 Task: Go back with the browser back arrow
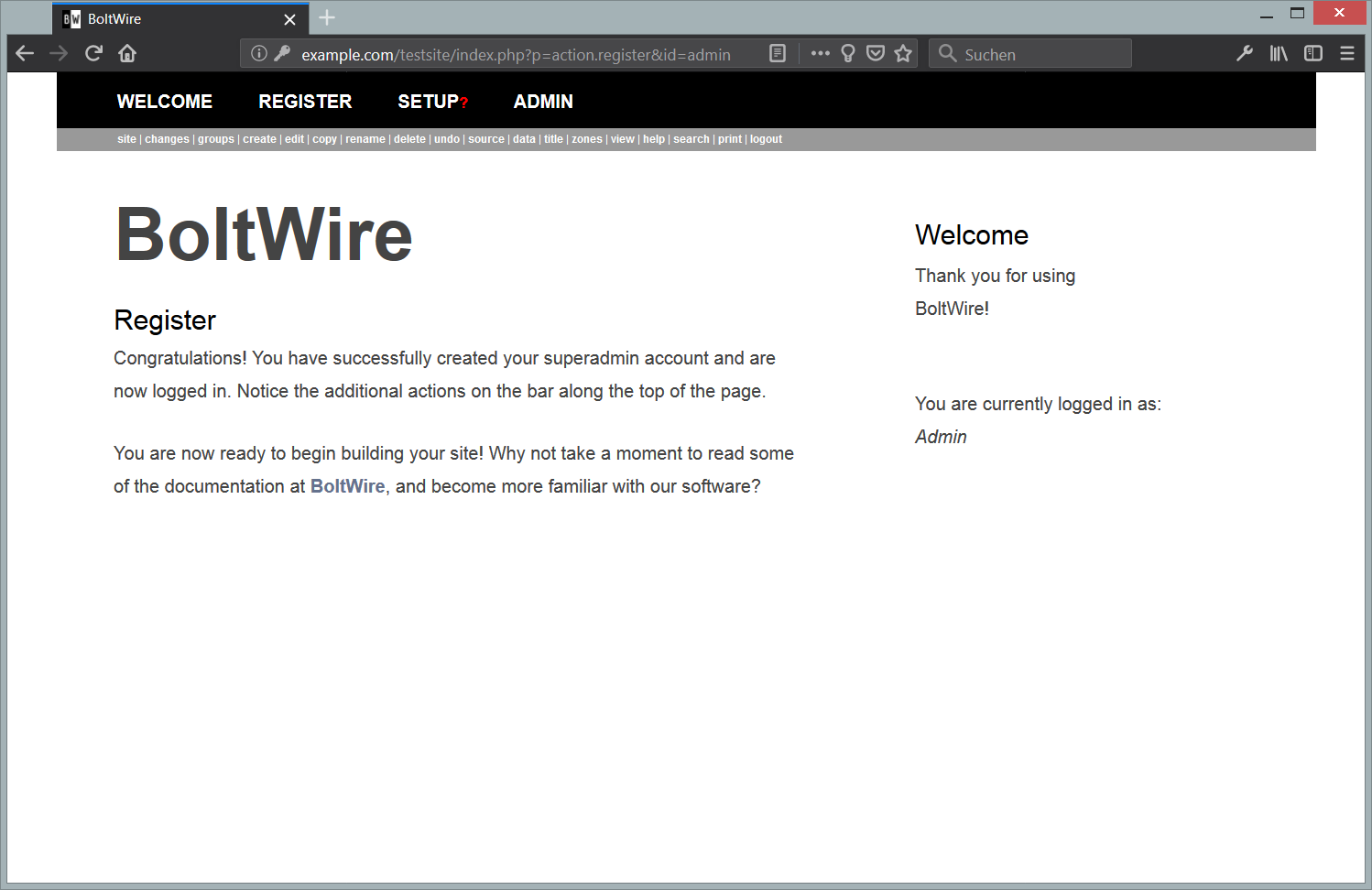25,53
